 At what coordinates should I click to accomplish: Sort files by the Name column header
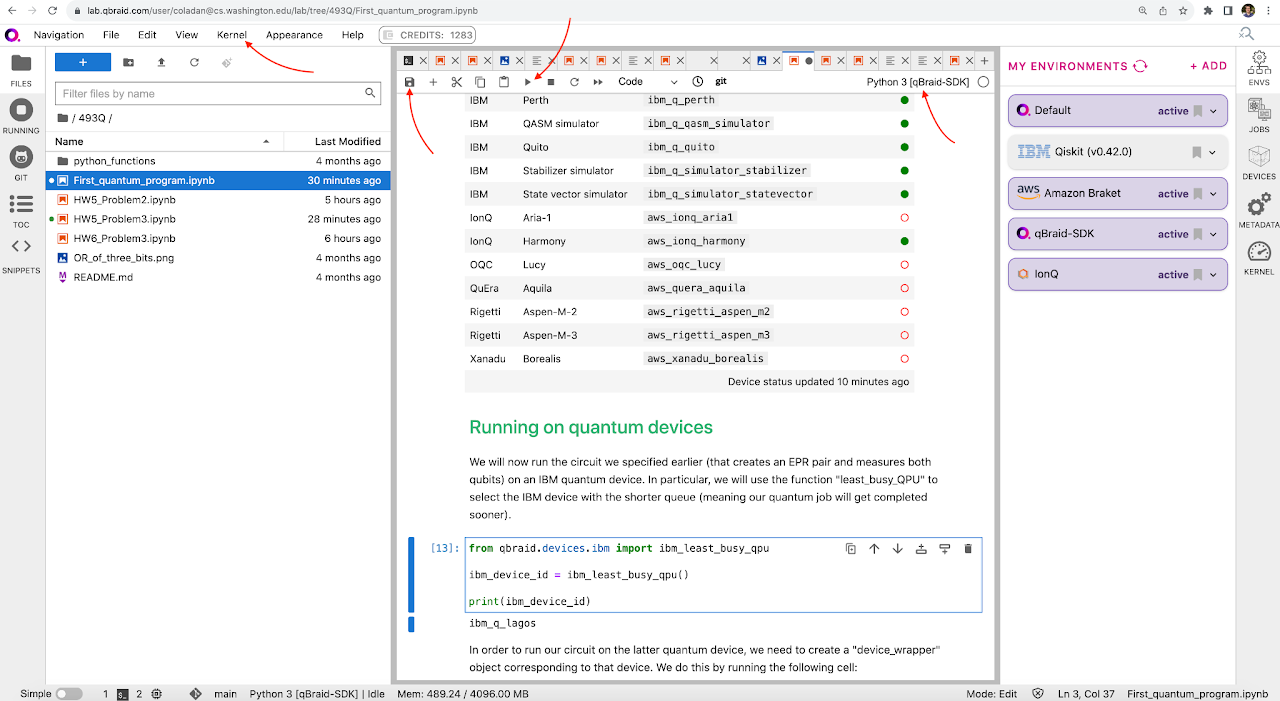pos(165,141)
